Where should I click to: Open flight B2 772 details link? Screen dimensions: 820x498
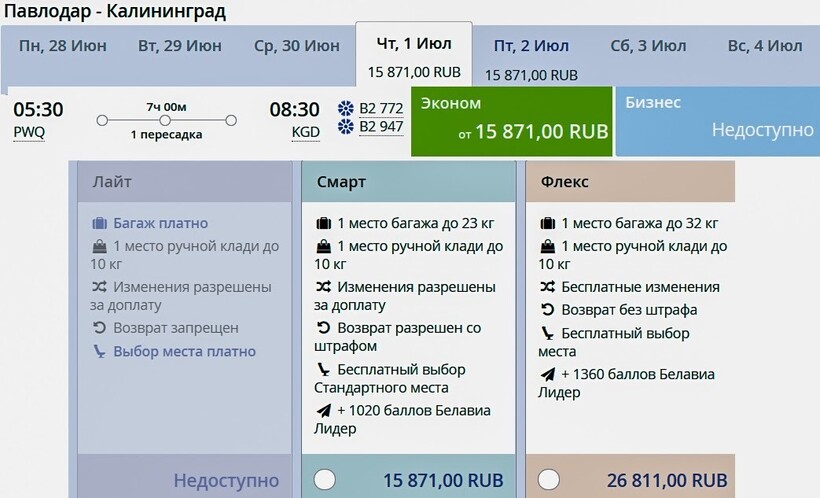point(381,108)
